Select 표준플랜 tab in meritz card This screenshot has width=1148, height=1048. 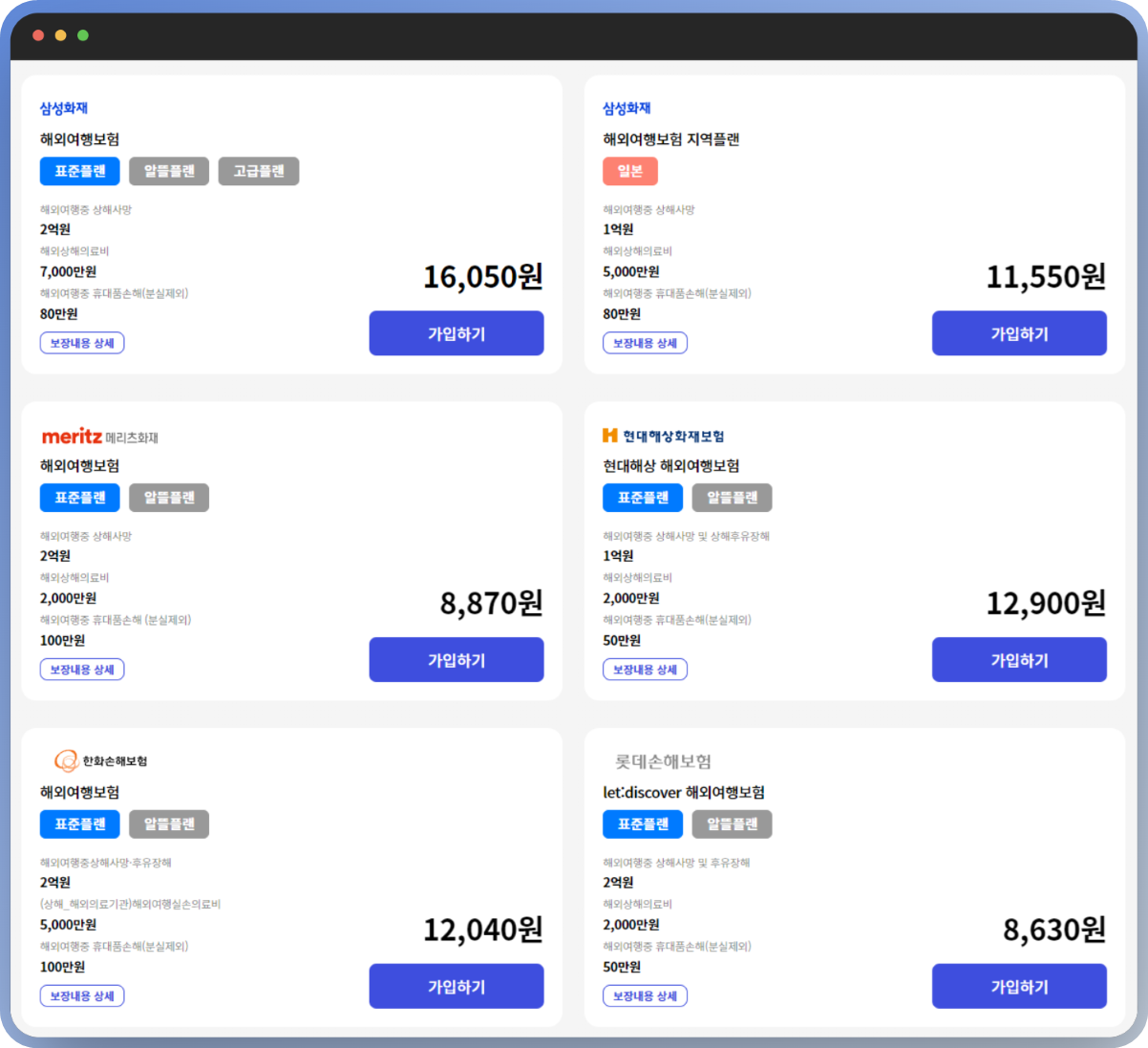(80, 498)
